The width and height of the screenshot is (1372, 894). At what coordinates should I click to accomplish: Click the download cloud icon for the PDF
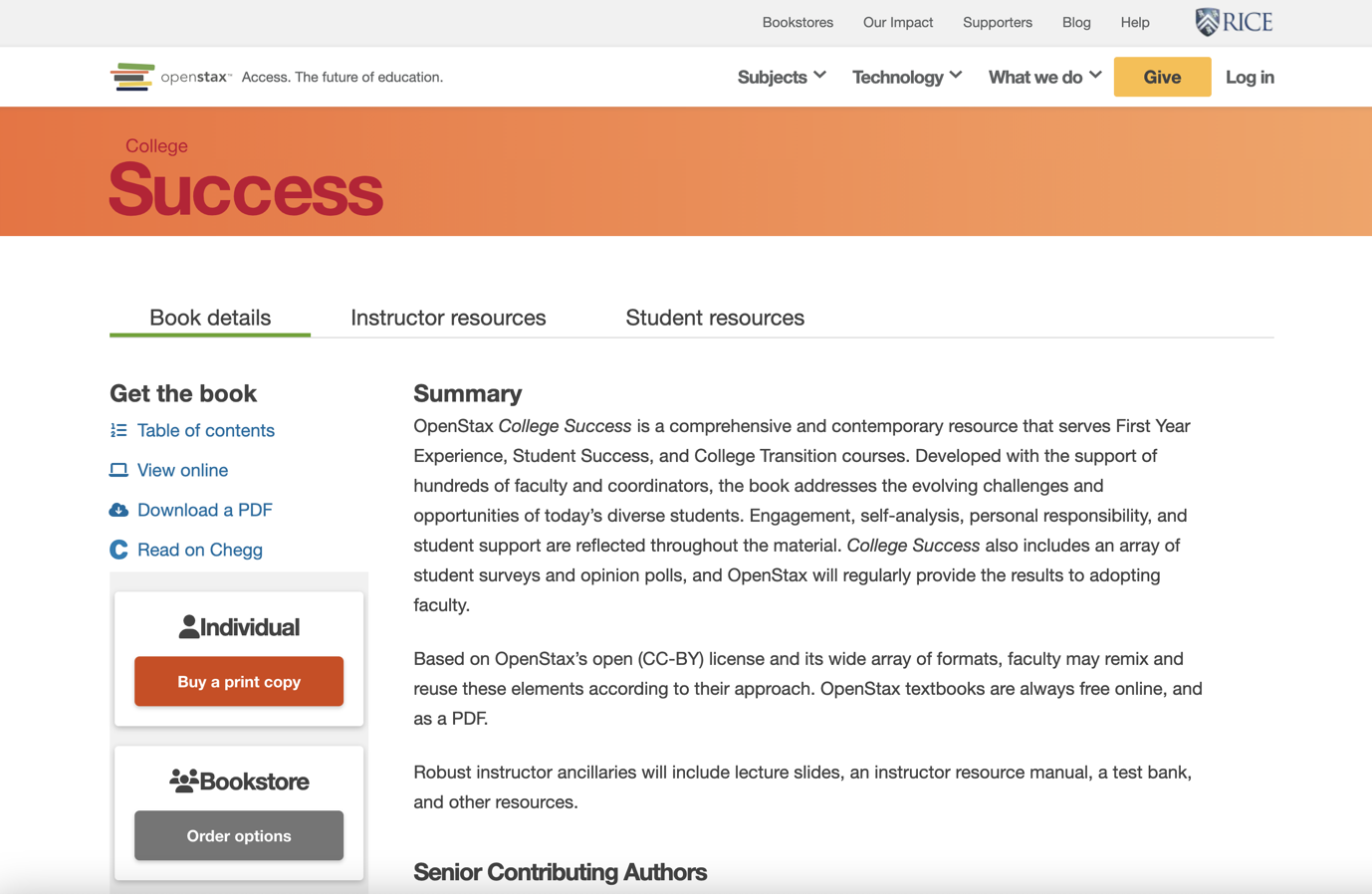[x=118, y=509]
